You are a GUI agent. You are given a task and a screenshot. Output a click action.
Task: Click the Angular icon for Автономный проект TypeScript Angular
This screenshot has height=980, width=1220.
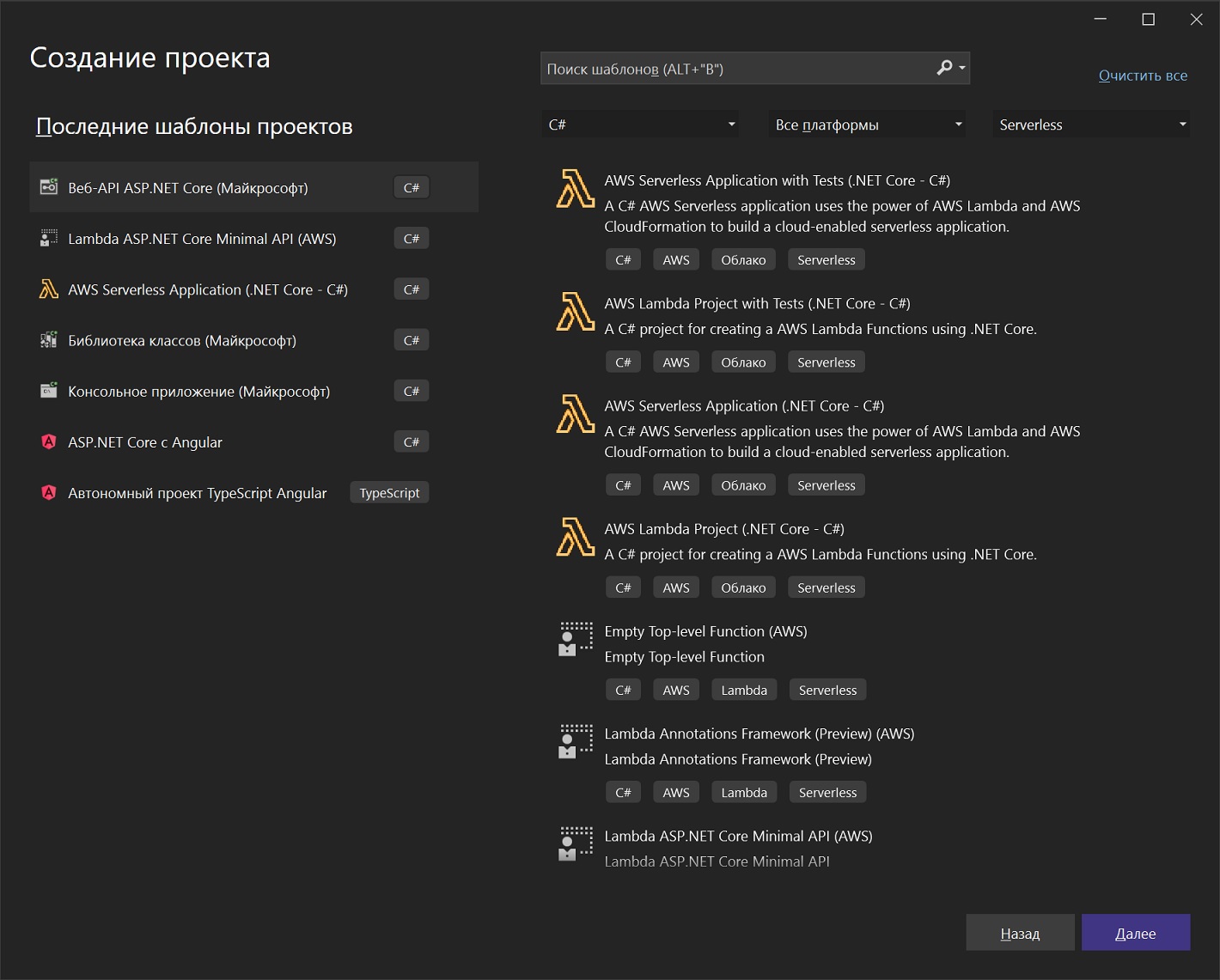tap(49, 493)
